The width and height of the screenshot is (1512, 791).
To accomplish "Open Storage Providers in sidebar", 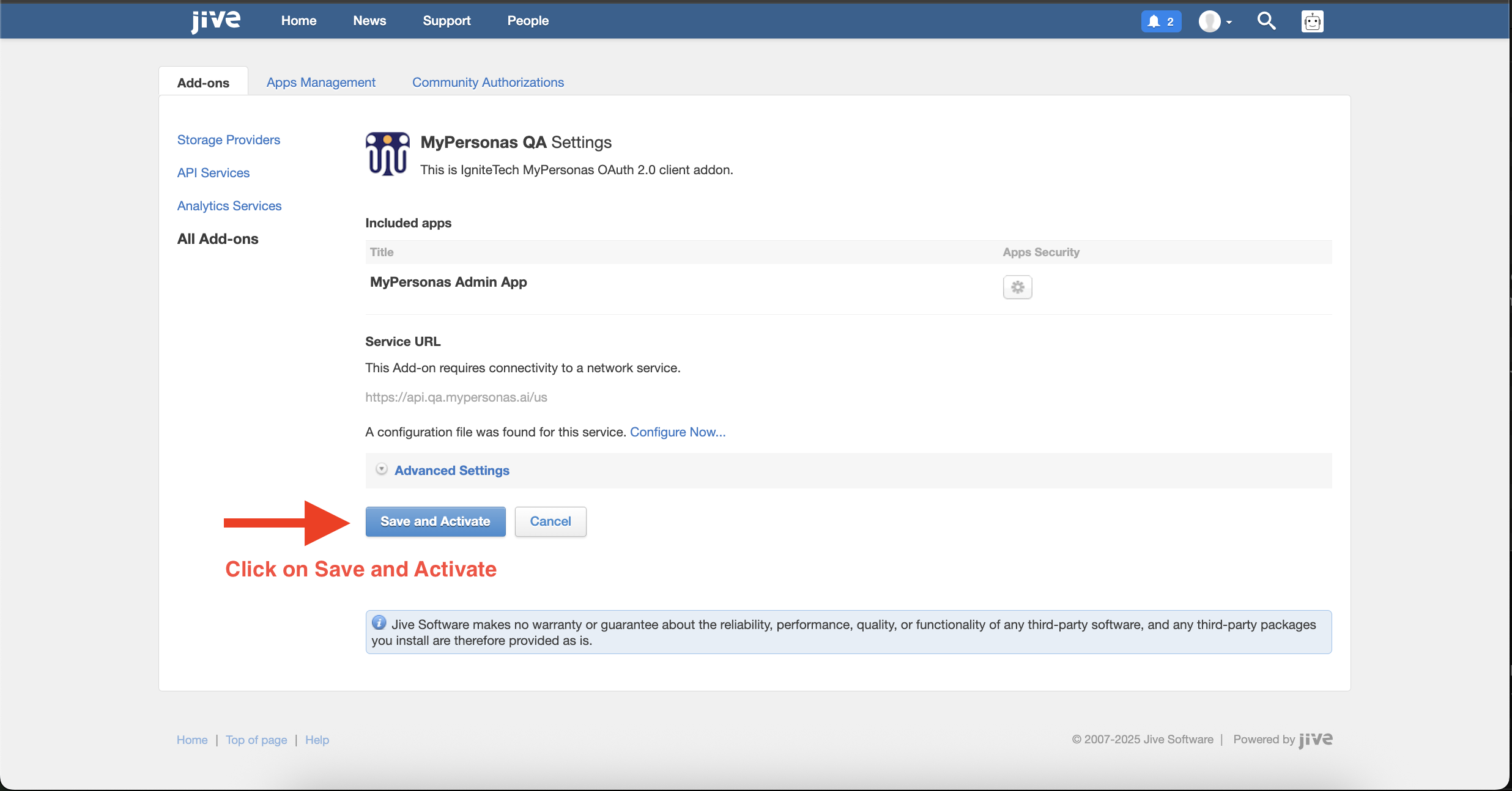I will [x=228, y=140].
